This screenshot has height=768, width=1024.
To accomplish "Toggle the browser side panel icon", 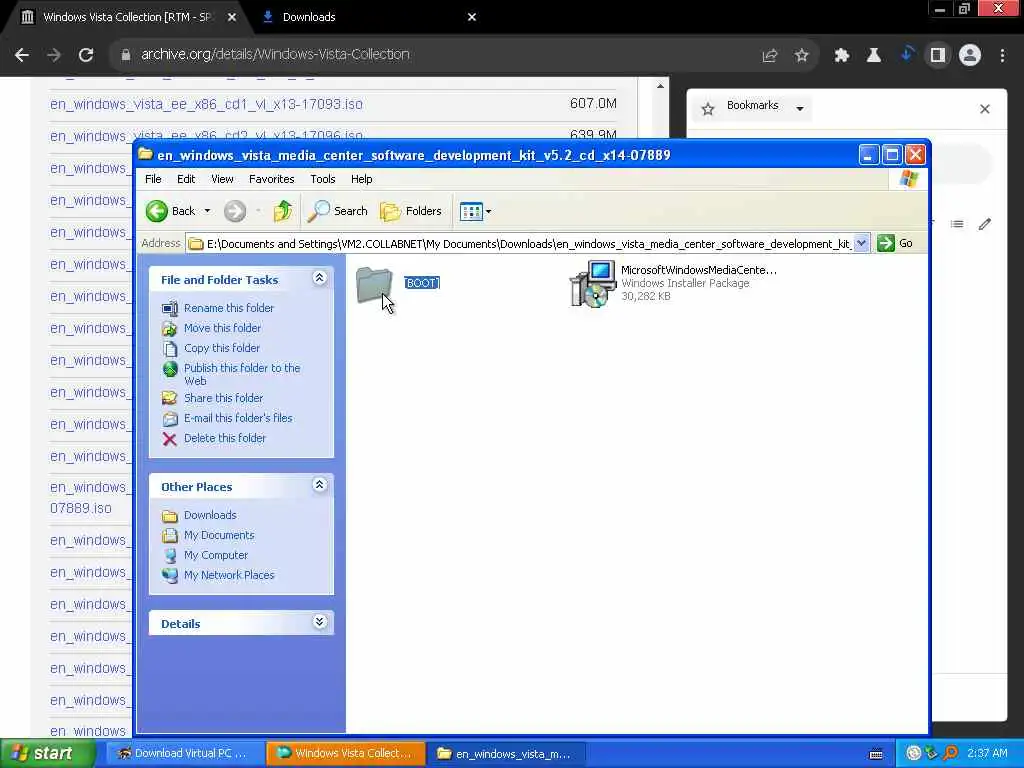I will pos(938,56).
